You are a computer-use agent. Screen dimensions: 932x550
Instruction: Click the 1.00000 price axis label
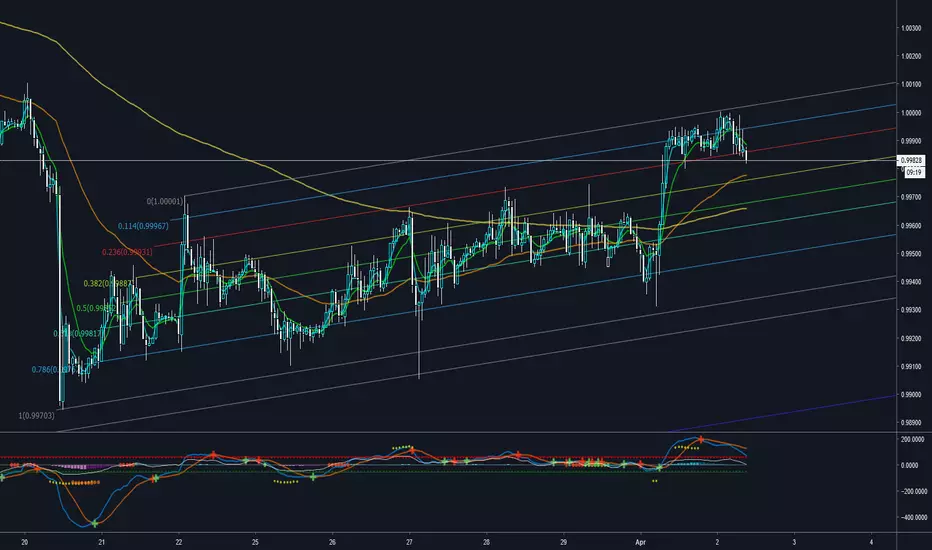click(911, 113)
